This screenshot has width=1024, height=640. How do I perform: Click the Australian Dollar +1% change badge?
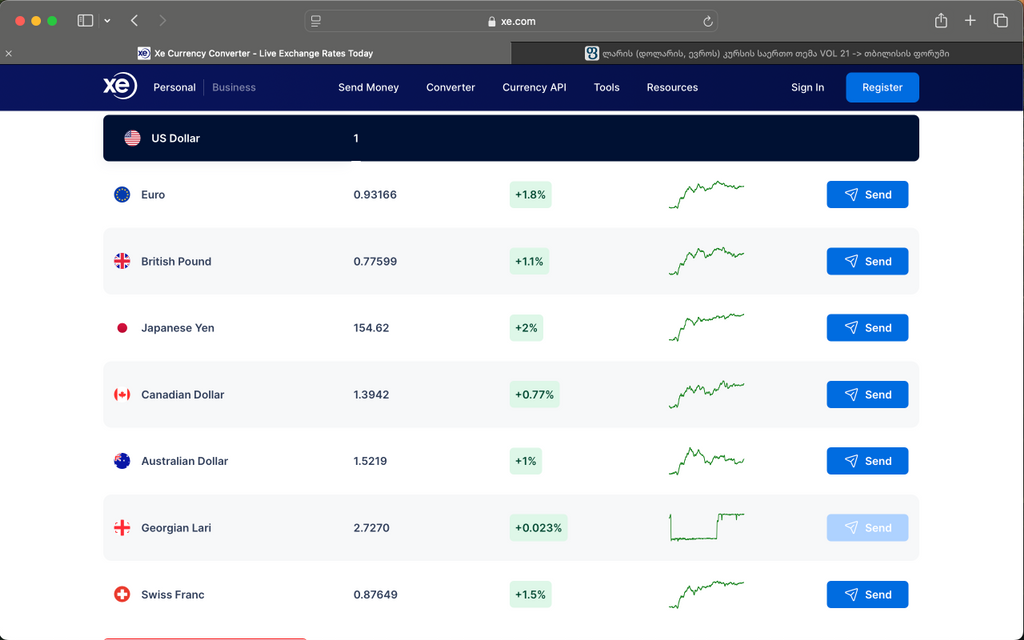(x=526, y=461)
